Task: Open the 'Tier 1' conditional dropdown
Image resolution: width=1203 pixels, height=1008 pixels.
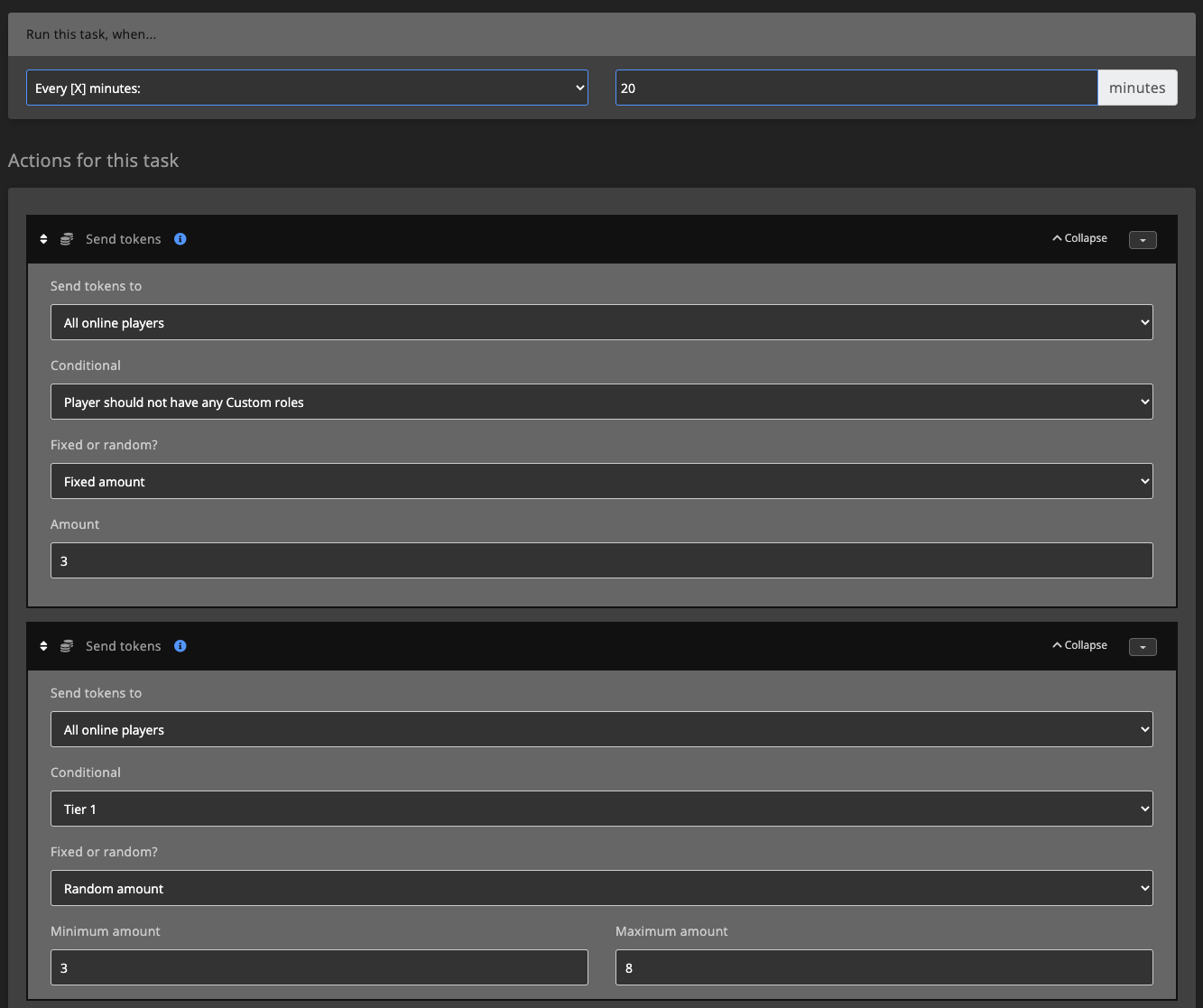Action: (602, 809)
